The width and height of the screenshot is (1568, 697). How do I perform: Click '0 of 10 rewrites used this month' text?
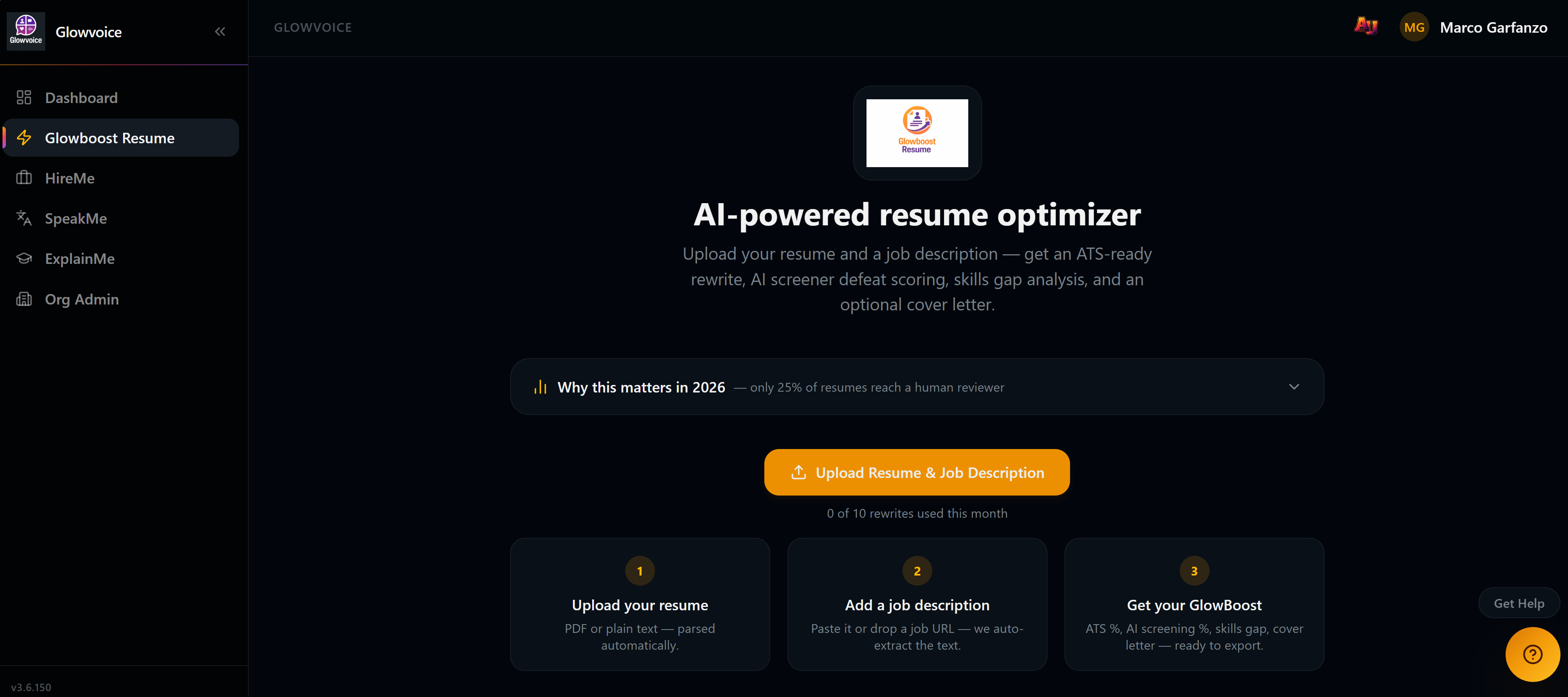click(x=917, y=513)
